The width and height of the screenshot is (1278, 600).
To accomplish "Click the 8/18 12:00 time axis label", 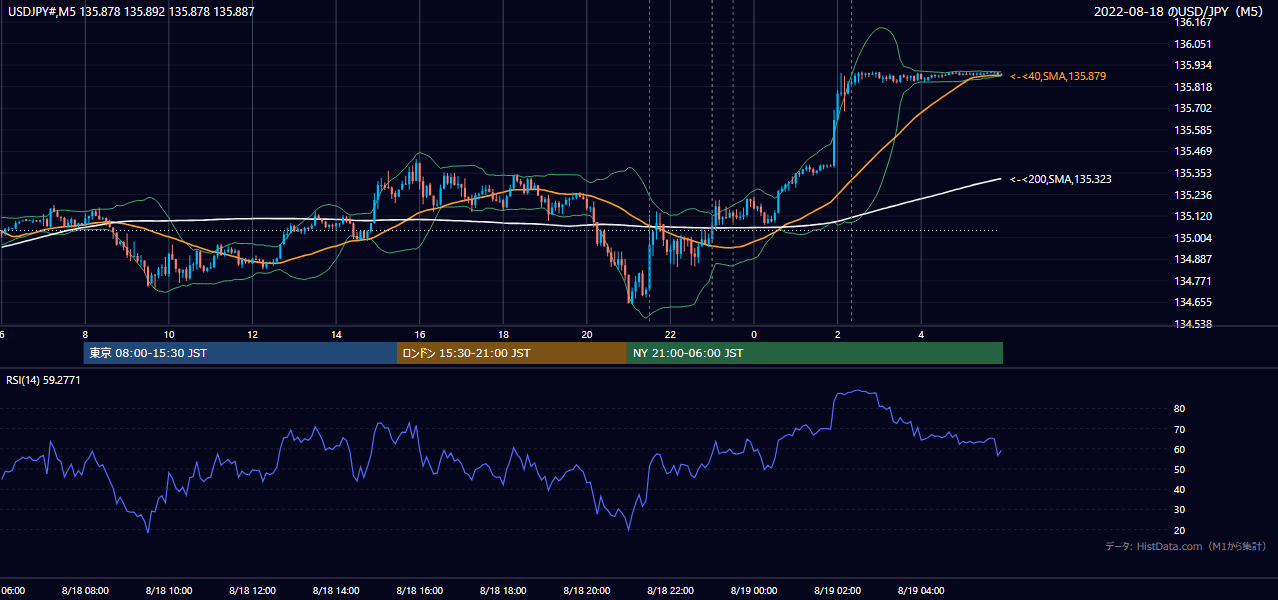I will point(252,590).
